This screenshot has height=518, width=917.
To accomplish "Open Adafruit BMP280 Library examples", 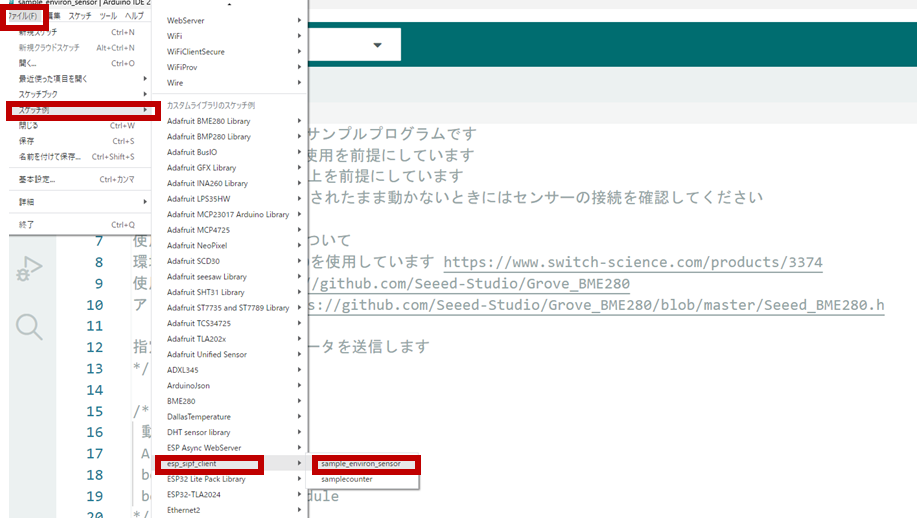I will point(230,137).
